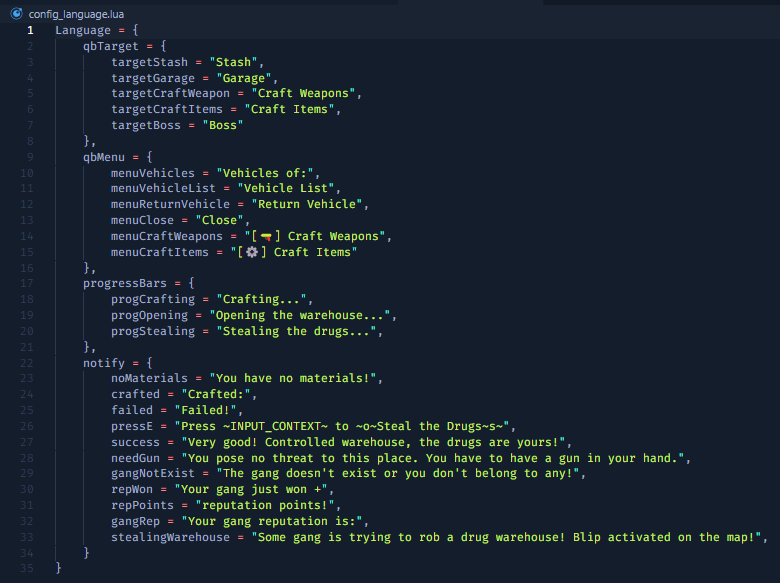Click line number 35 in the gutter
The width and height of the screenshot is (780, 583).
(x=27, y=568)
